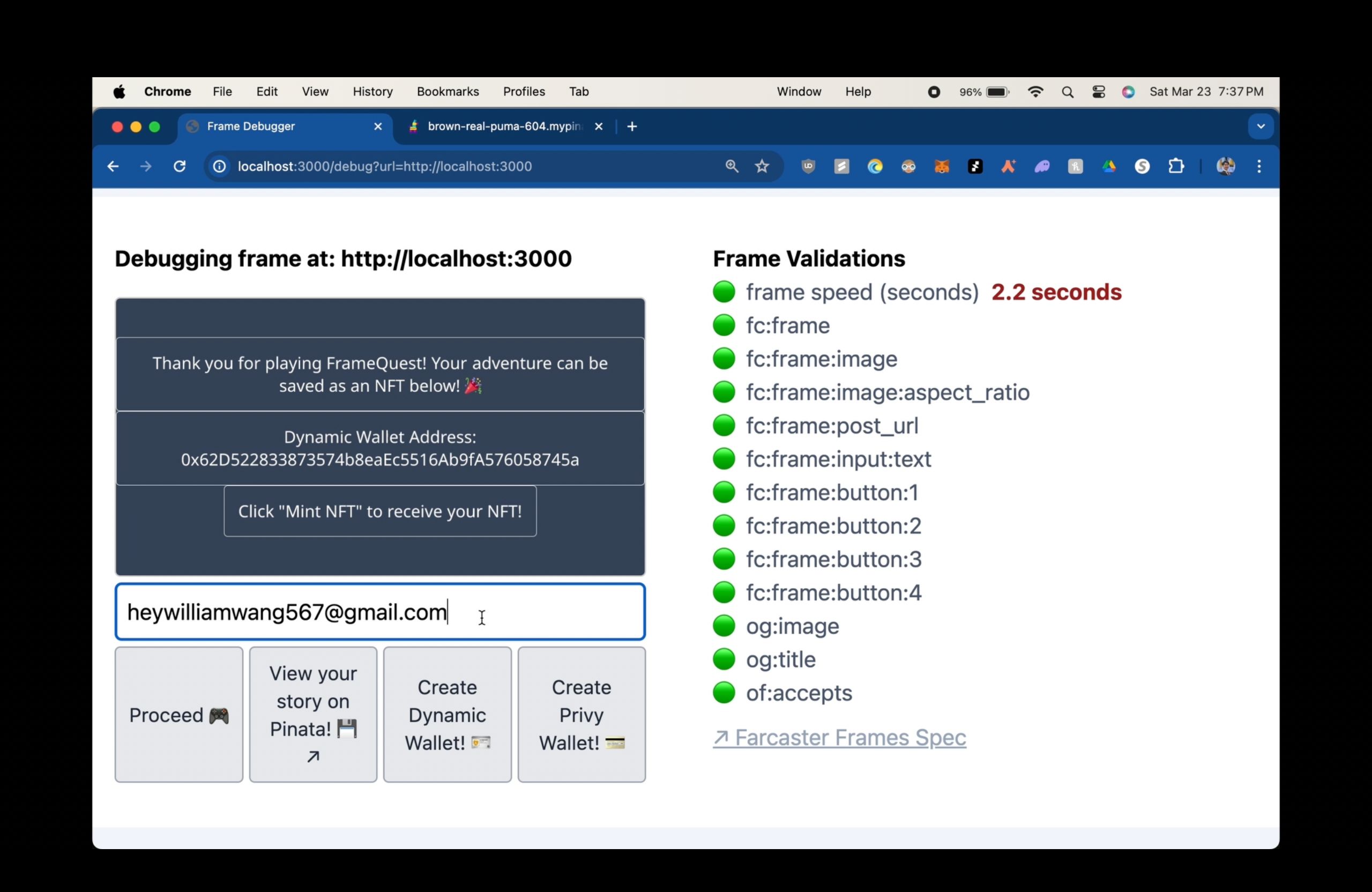This screenshot has width=1372, height=892.
Task: Open the Chrome profile avatar
Action: pyautogui.click(x=1226, y=167)
